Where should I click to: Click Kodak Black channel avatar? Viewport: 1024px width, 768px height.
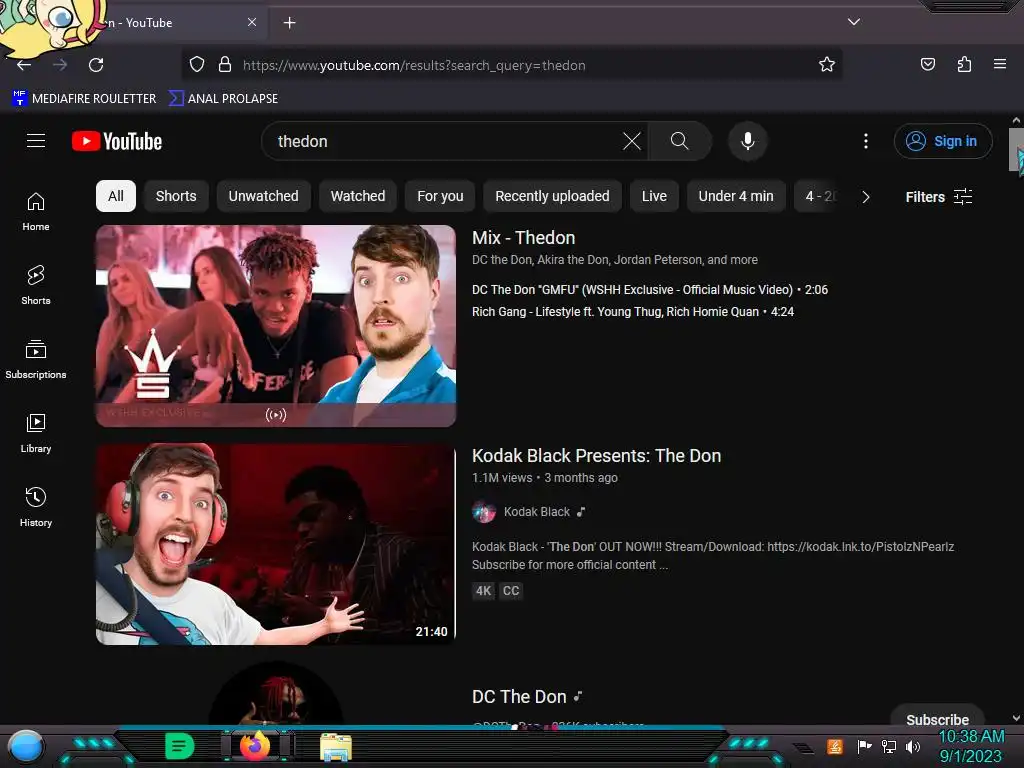pyautogui.click(x=484, y=512)
